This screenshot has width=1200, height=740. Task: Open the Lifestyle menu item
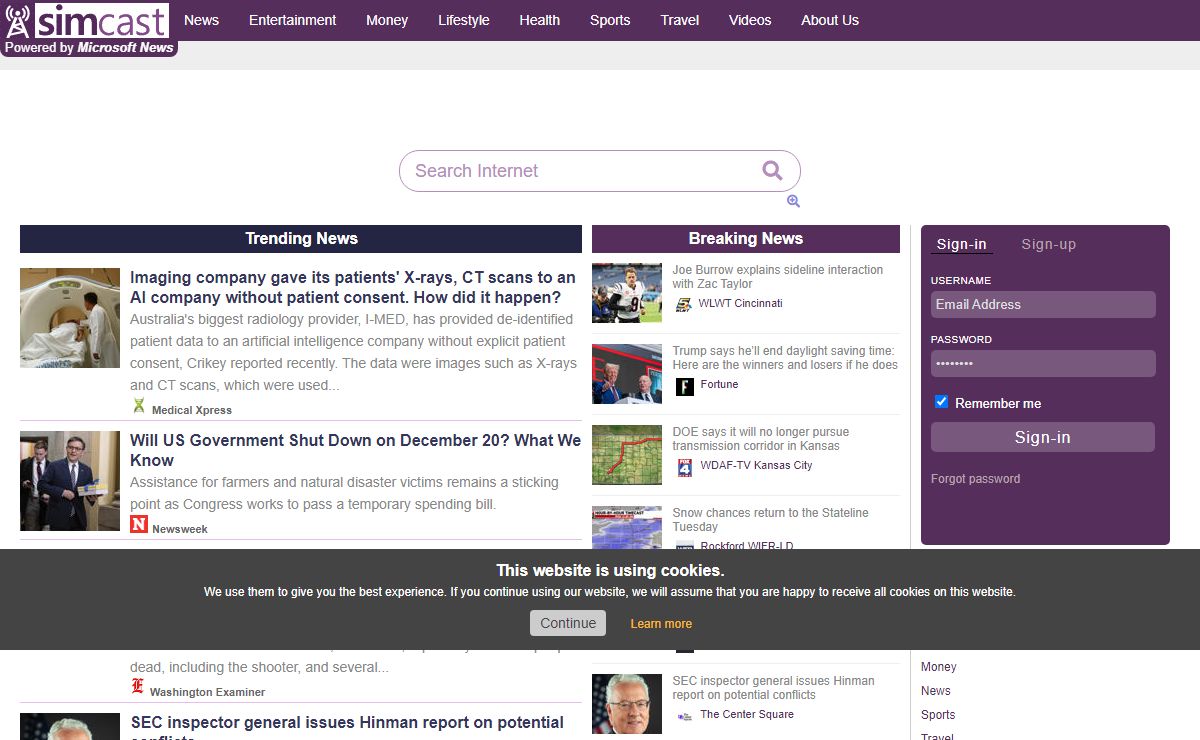pyautogui.click(x=464, y=20)
